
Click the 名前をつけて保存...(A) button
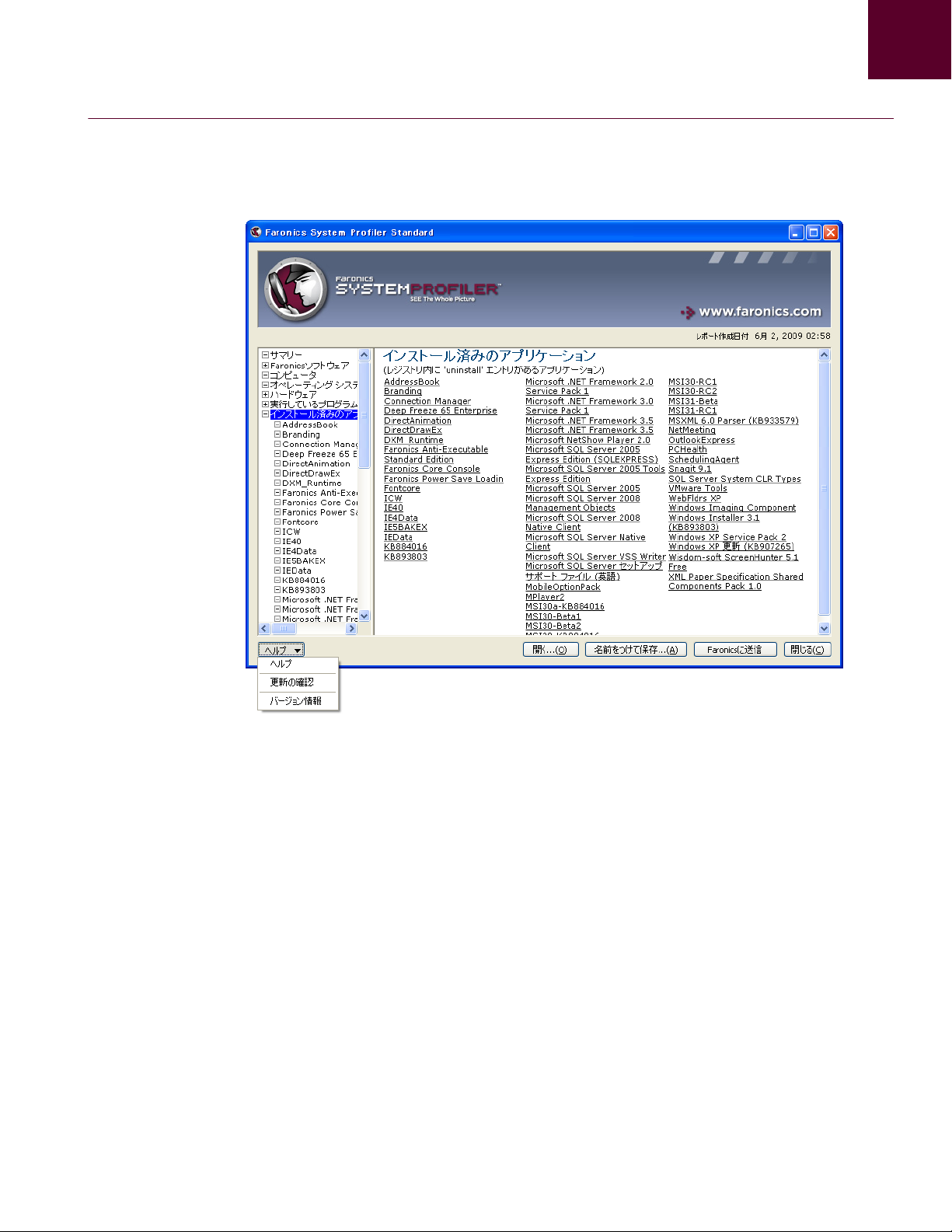[636, 650]
